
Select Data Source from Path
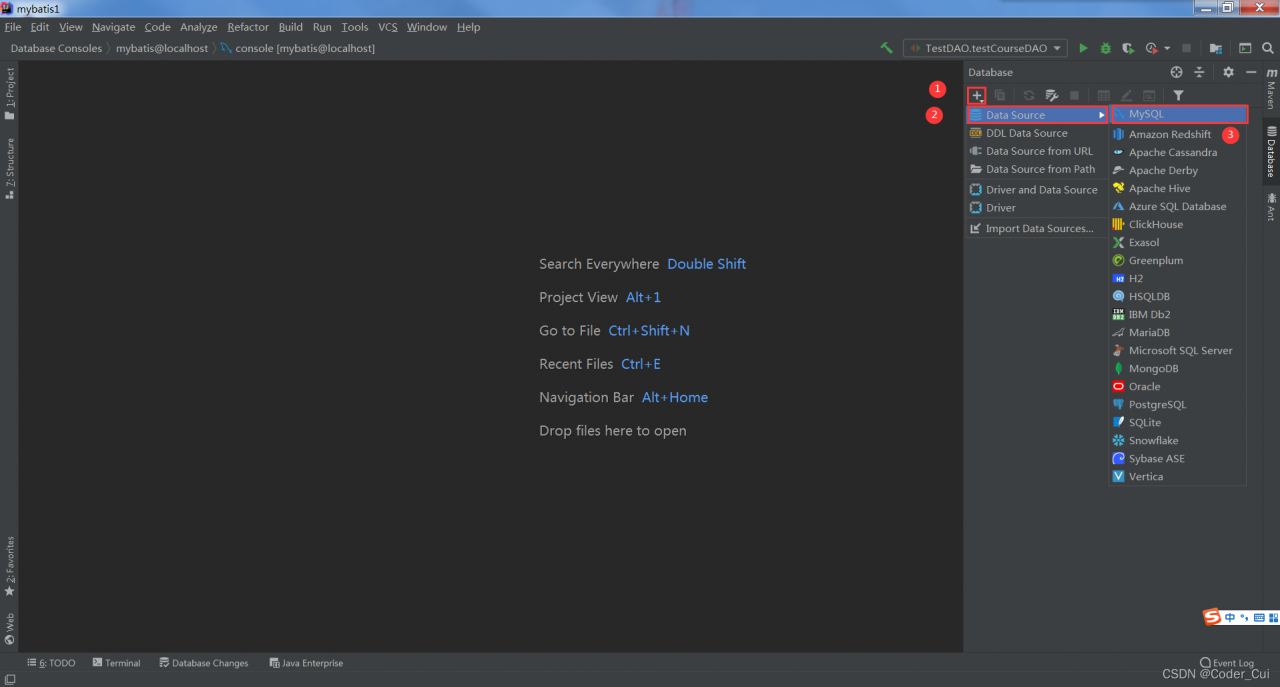point(1037,169)
